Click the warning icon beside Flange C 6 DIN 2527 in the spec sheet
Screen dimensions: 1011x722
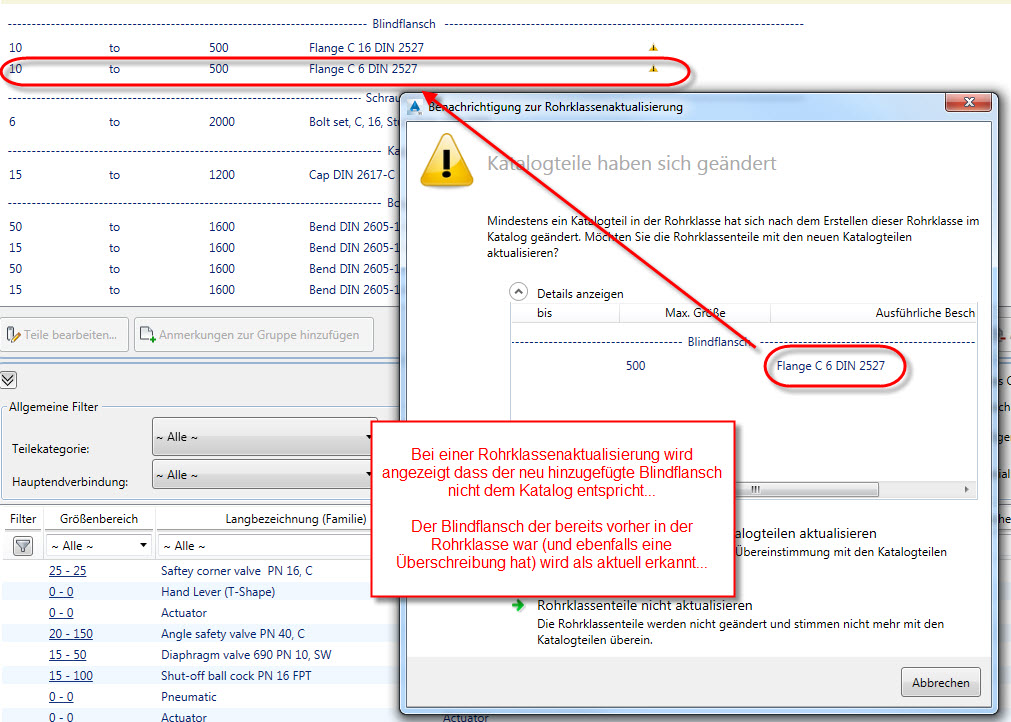[x=653, y=69]
